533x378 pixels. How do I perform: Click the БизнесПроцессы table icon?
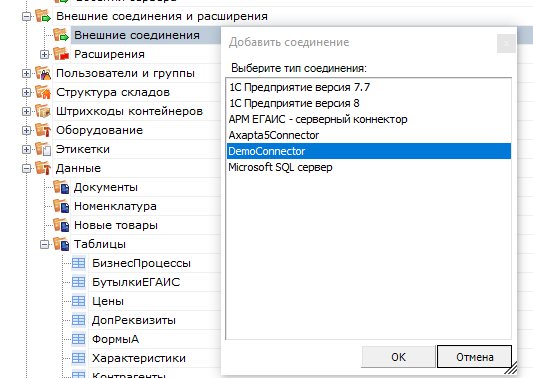click(x=79, y=263)
